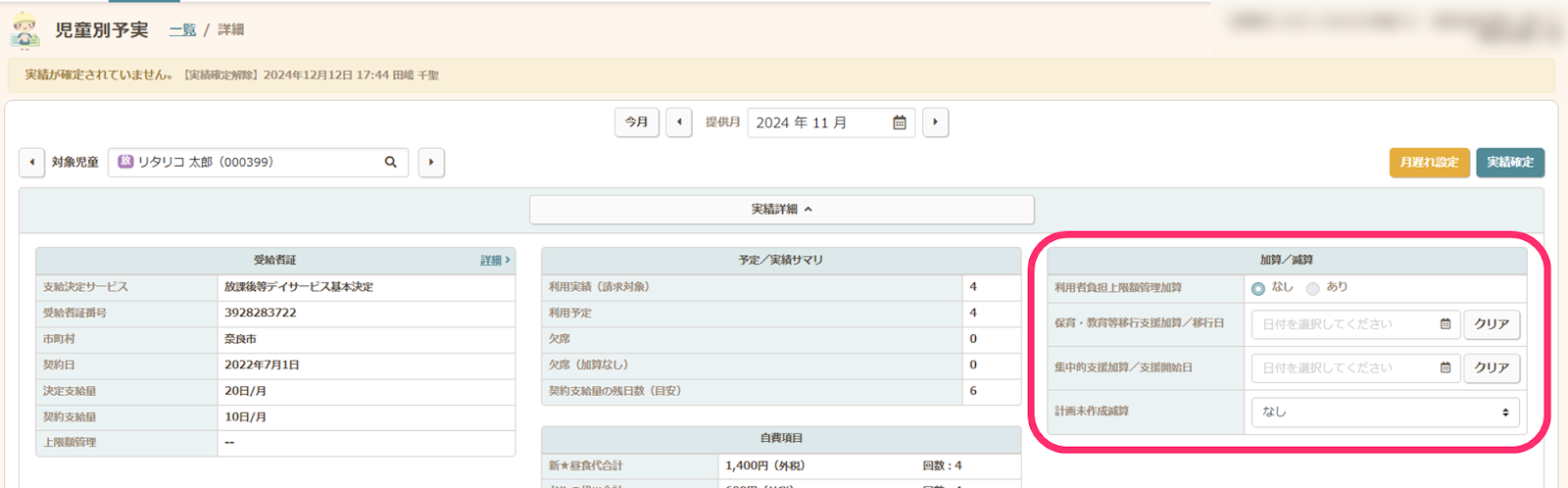This screenshot has width=1568, height=488.
Task: Switch to previous child arrow
Action: (31, 163)
